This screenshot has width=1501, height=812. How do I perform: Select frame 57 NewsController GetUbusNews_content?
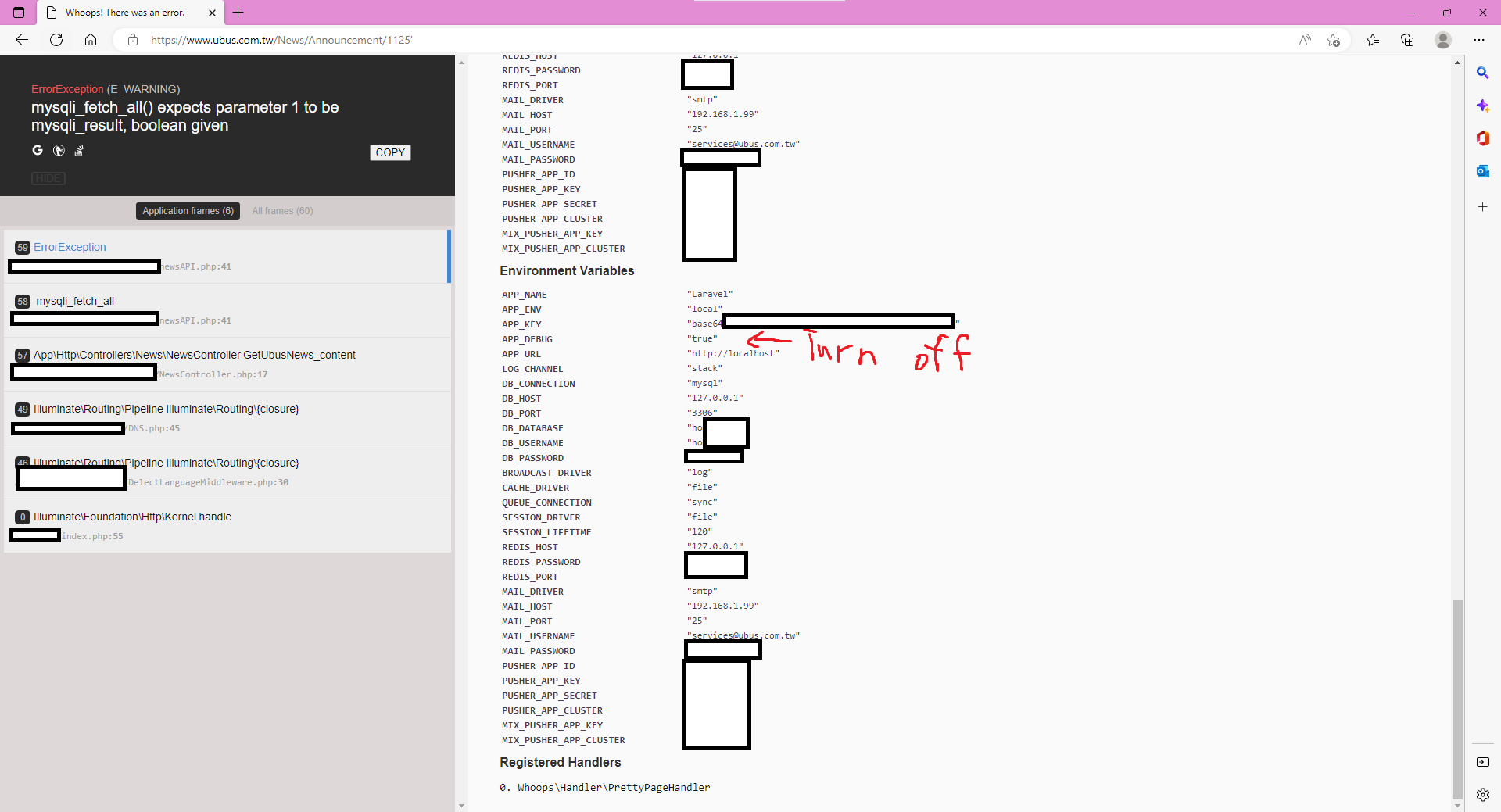coord(227,364)
